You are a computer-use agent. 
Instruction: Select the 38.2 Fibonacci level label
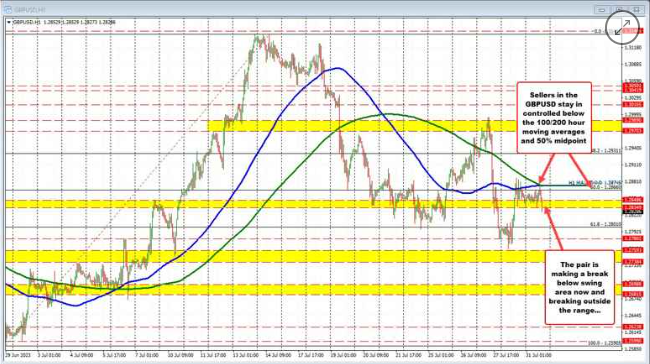tap(606, 151)
